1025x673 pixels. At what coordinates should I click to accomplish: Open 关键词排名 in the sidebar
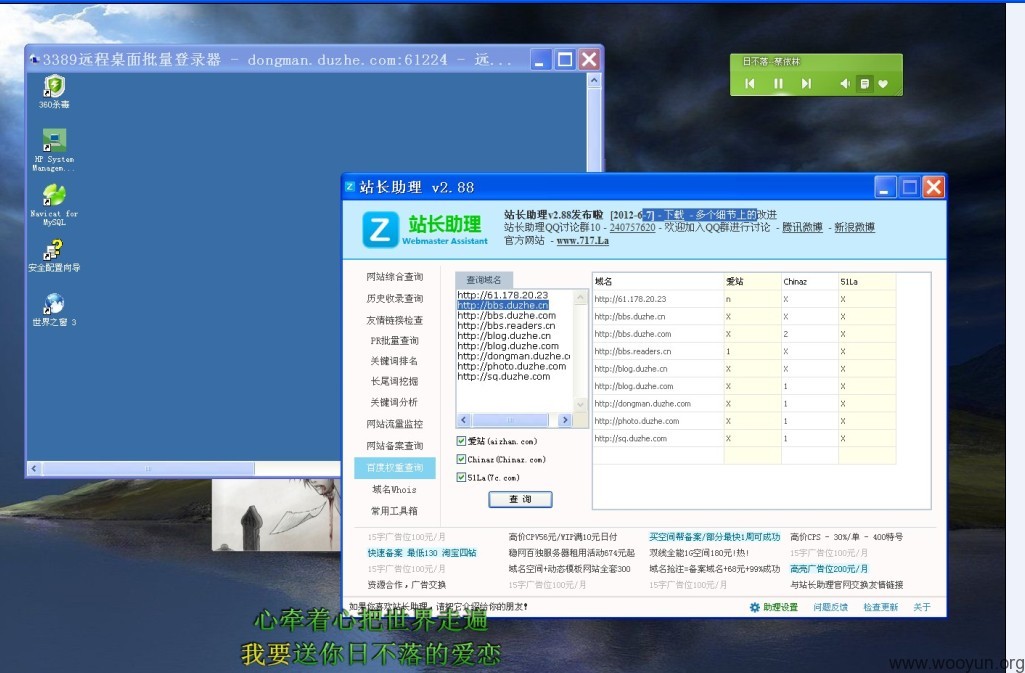(395, 361)
